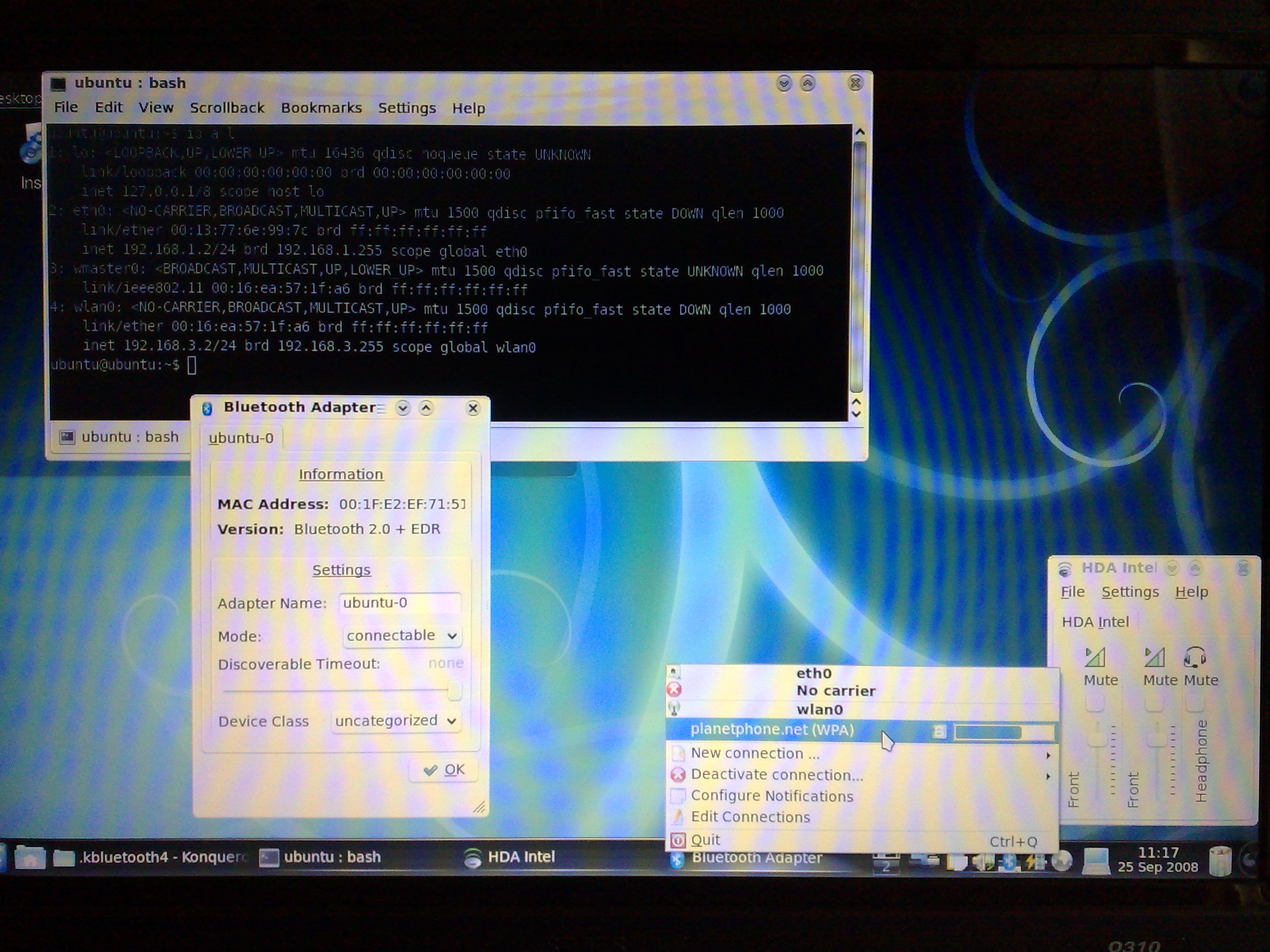The image size is (1270, 952).
Task: Click the terminal scrollbar up arrow
Action: (x=859, y=132)
